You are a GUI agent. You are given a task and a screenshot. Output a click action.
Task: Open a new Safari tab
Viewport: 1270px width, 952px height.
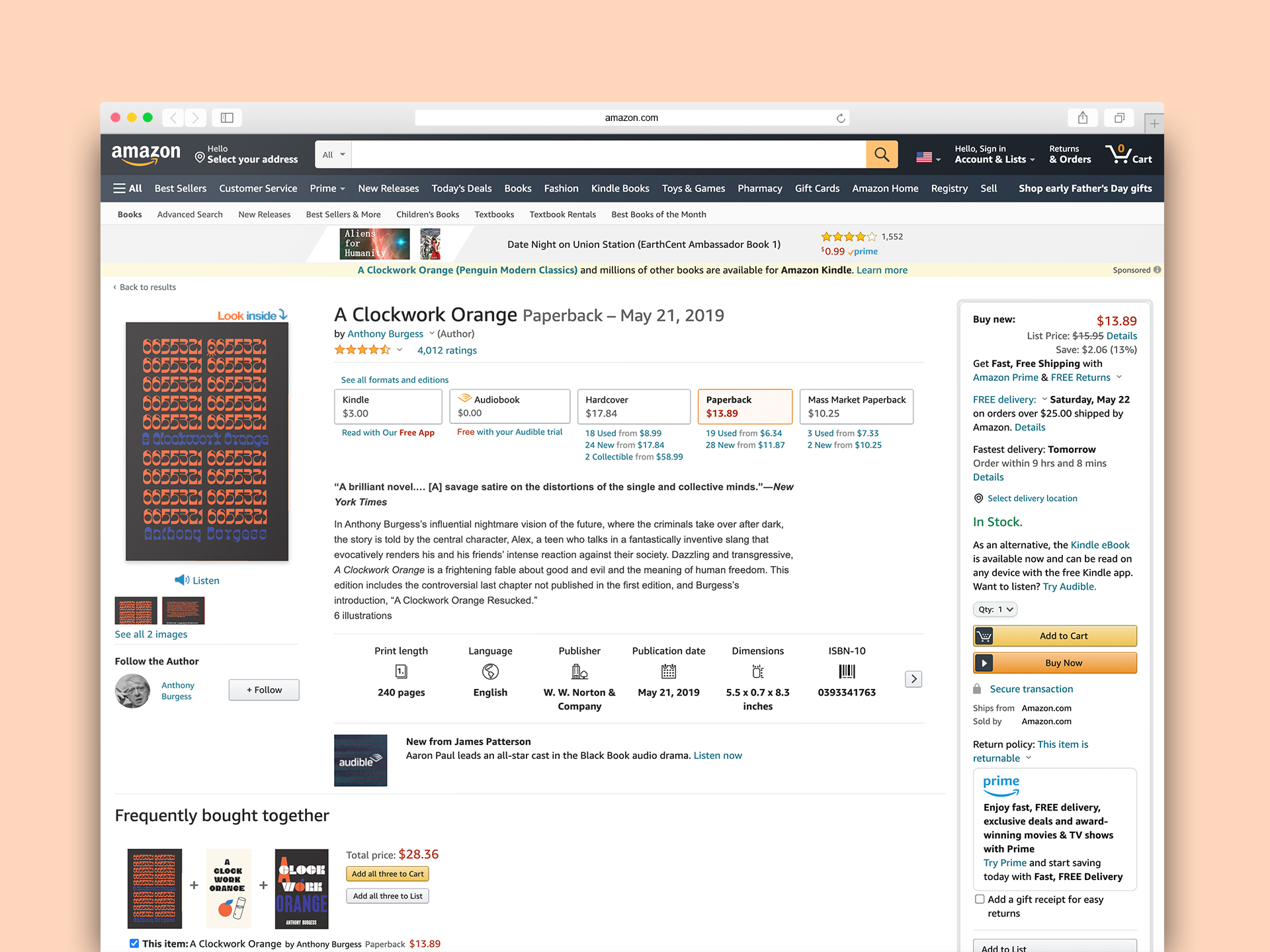coord(1154,124)
